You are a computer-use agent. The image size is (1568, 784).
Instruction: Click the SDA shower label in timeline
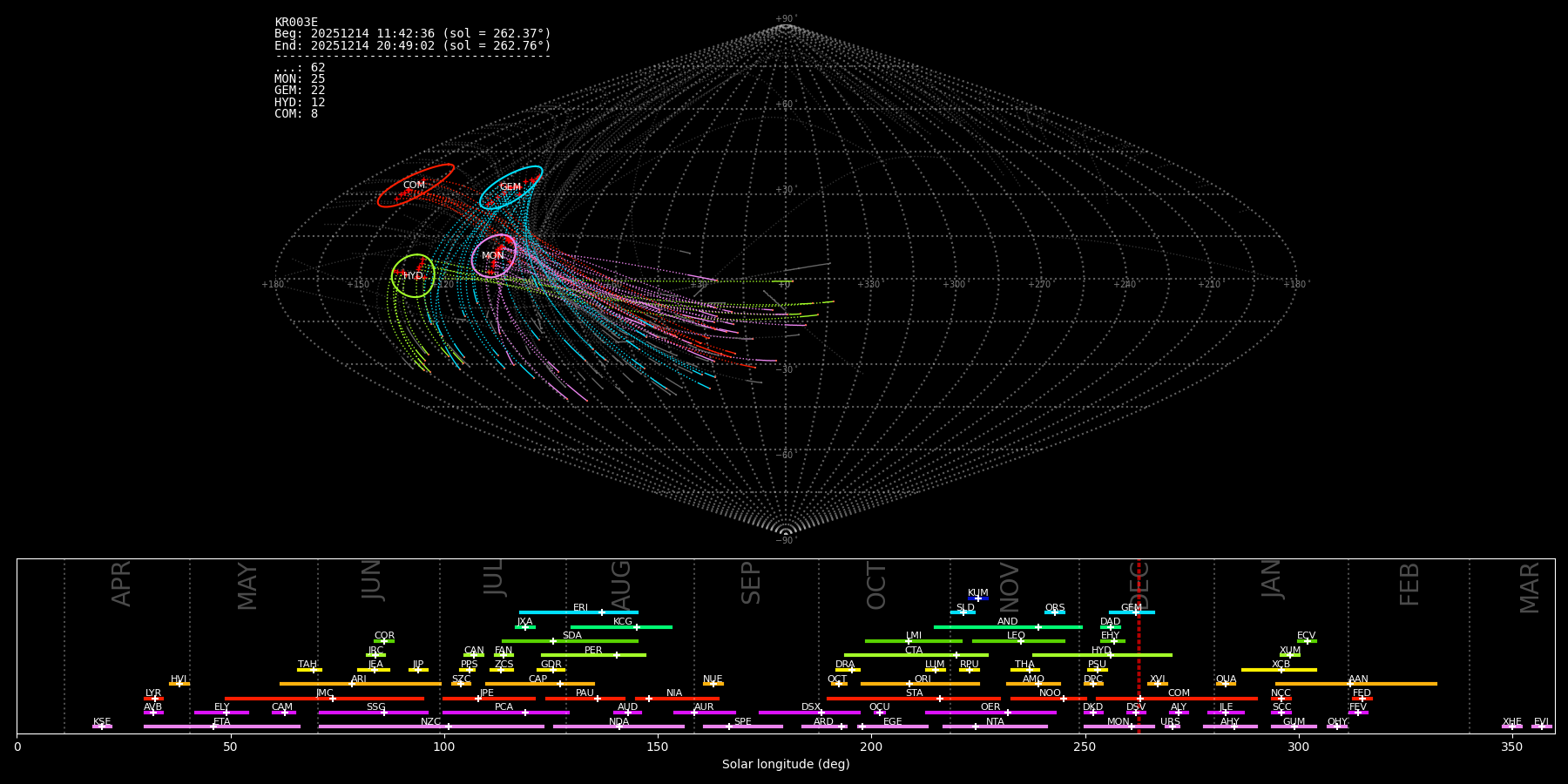pyautogui.click(x=571, y=636)
